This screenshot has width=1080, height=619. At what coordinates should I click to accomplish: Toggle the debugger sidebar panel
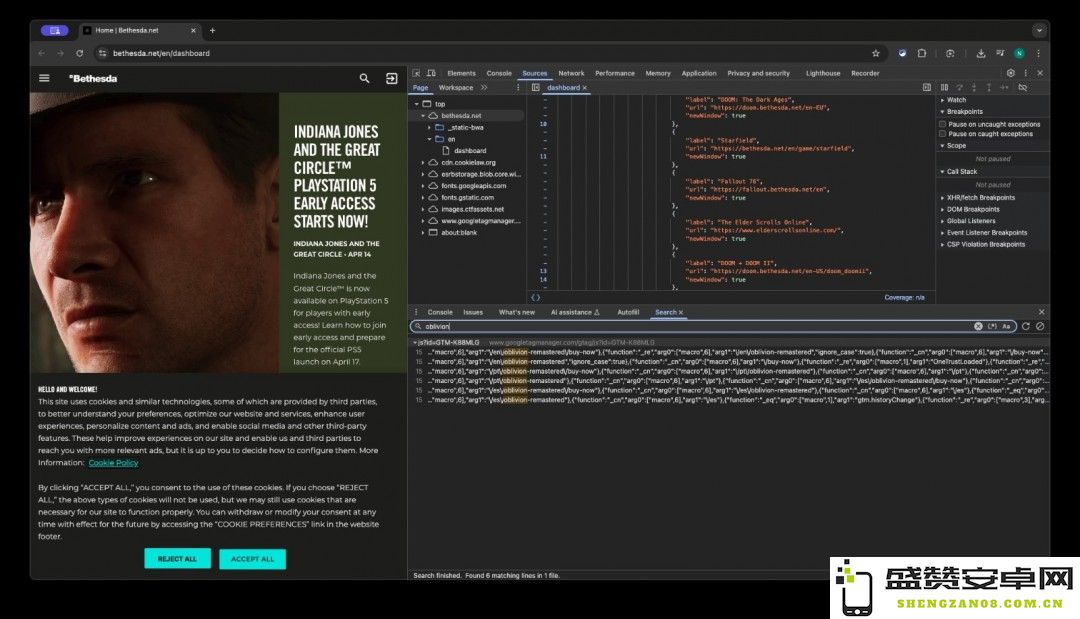[x=926, y=87]
